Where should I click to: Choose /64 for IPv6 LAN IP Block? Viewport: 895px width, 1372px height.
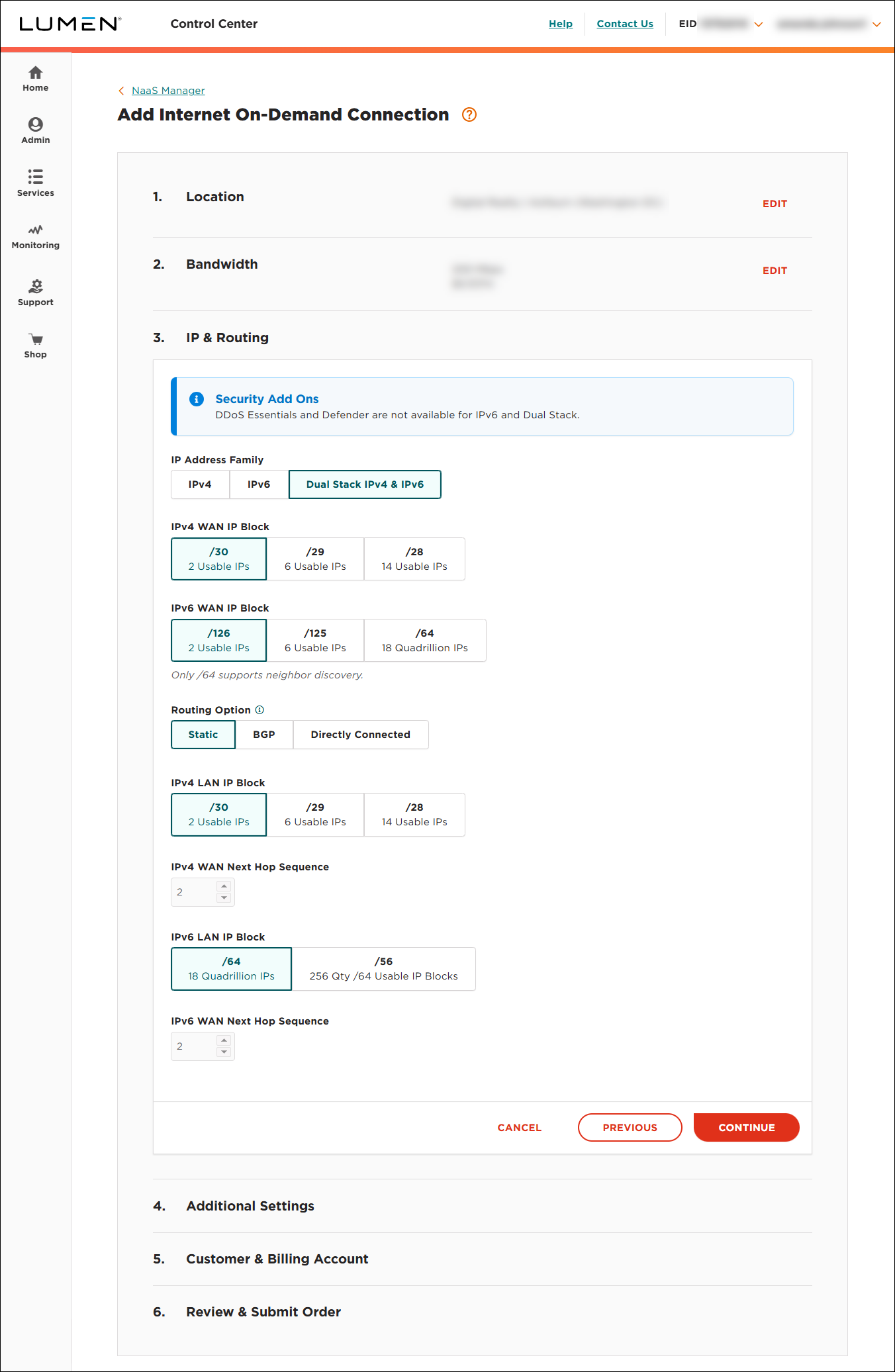(231, 968)
